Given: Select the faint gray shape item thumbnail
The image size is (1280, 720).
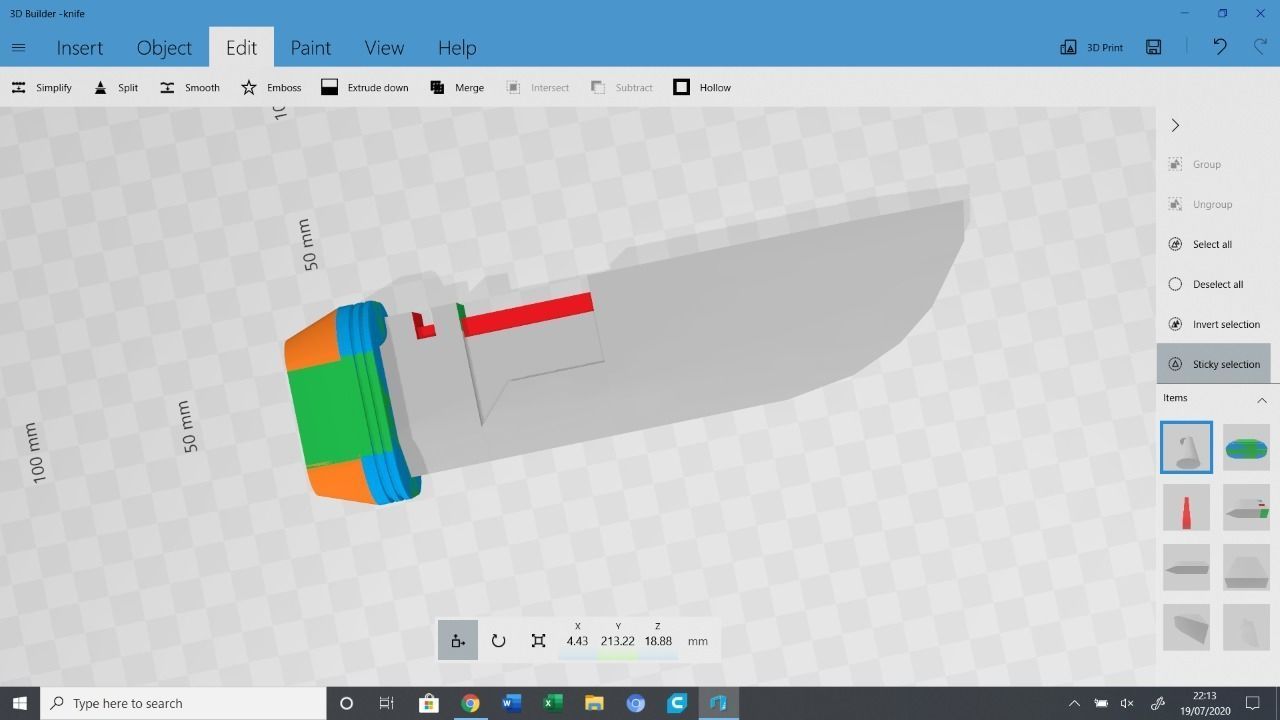Looking at the screenshot, I should 1246,628.
